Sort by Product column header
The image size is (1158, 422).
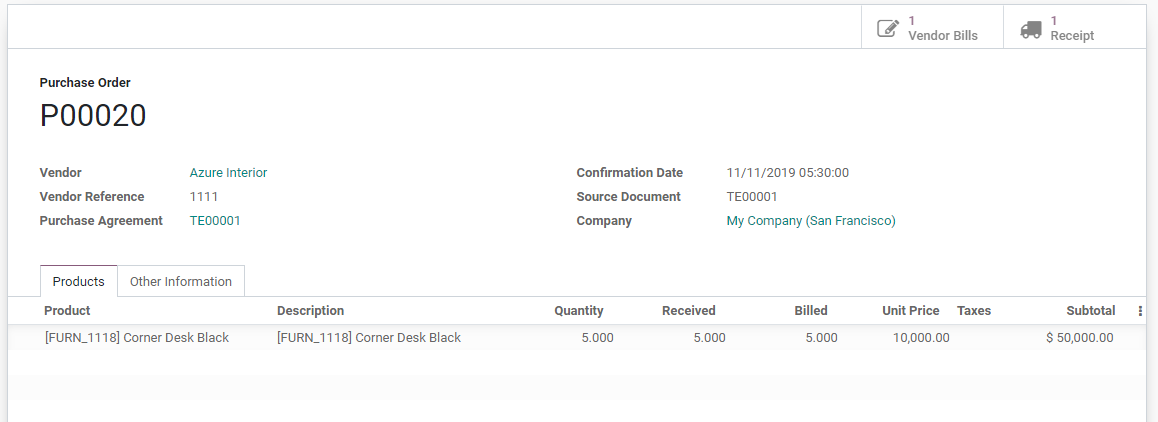[67, 311]
